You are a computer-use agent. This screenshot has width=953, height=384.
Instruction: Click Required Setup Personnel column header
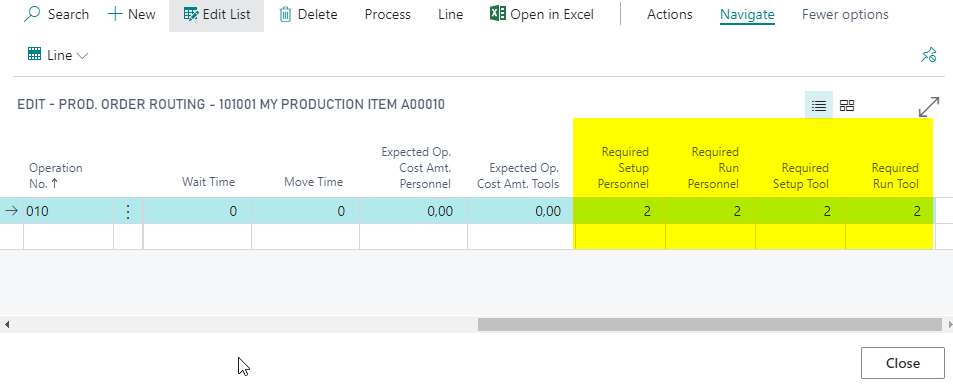(624, 168)
